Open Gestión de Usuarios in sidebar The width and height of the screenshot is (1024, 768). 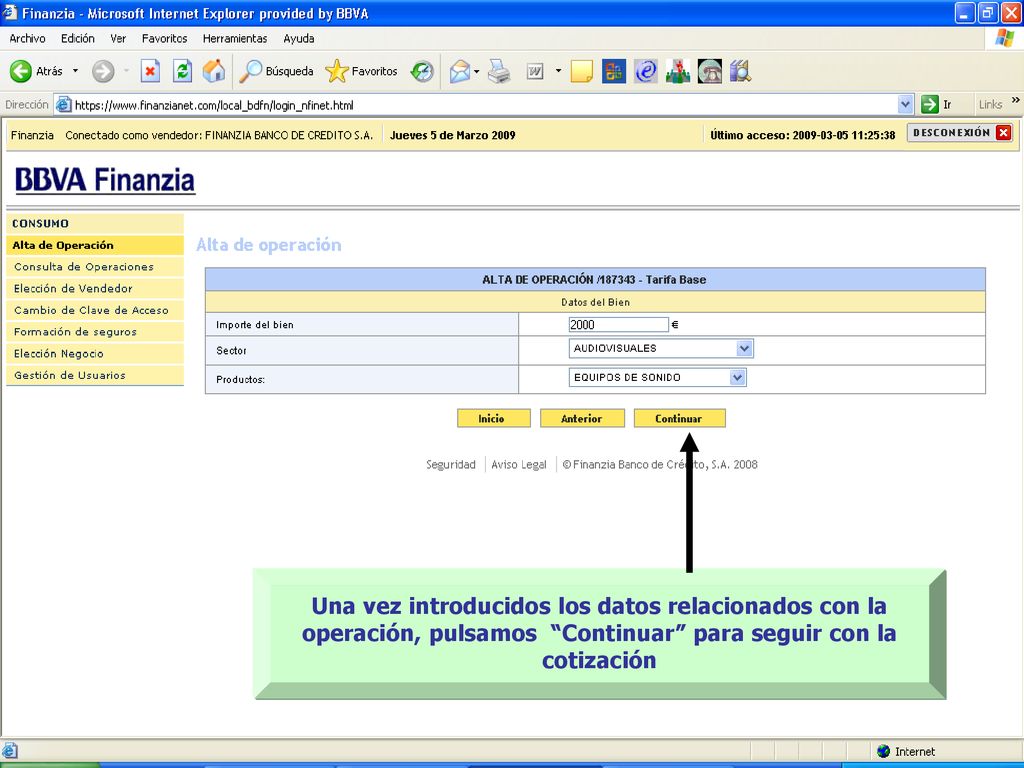[x=95, y=376]
